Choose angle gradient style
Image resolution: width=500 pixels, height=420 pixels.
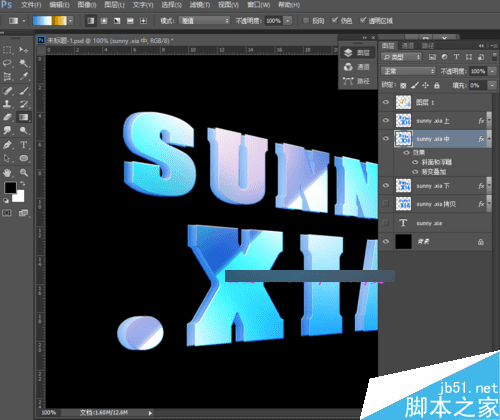pos(117,21)
